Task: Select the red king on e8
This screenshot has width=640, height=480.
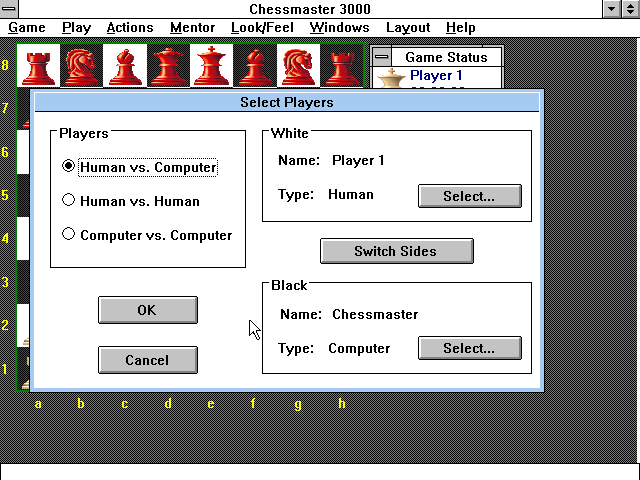Action: (211, 66)
